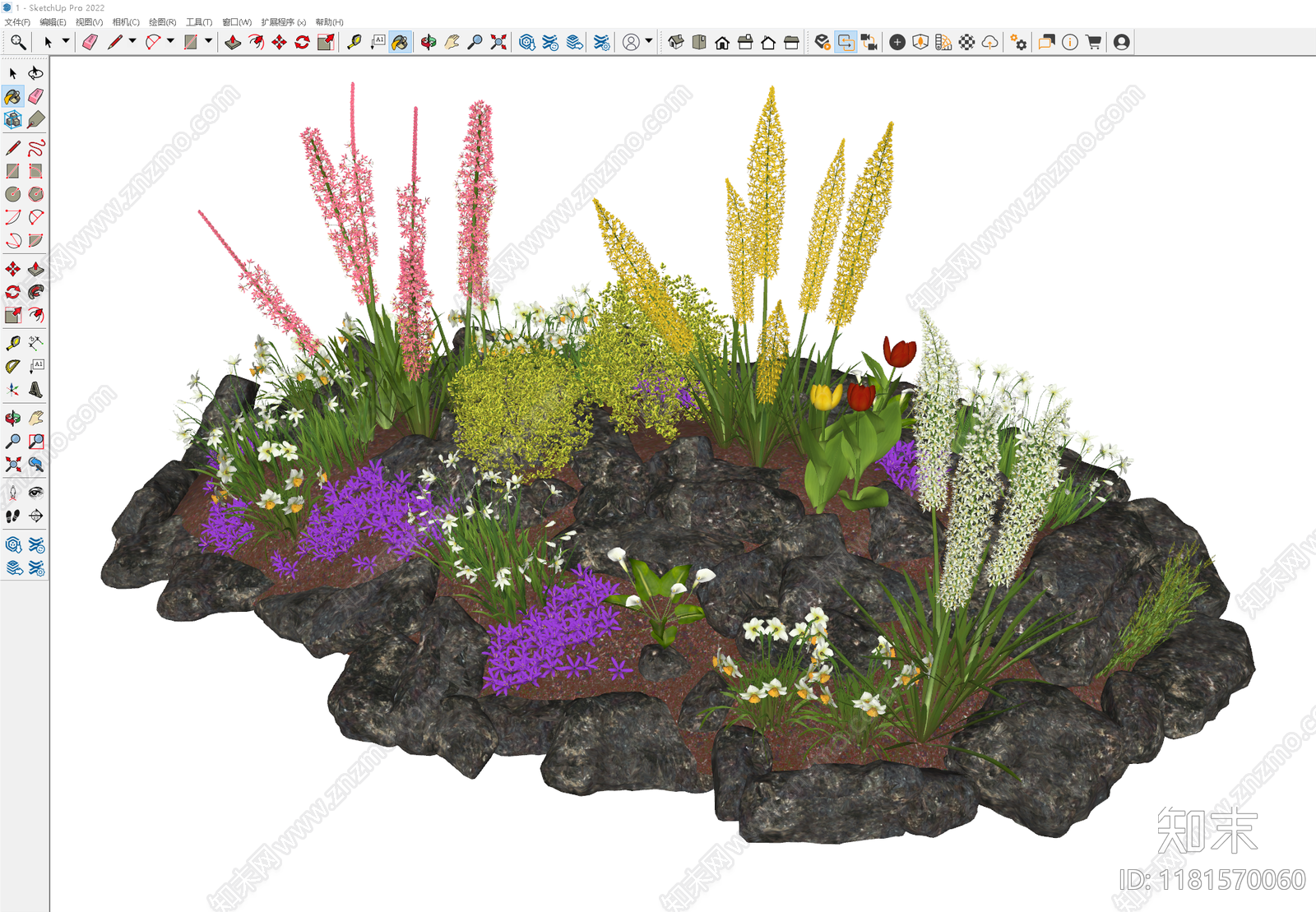1316x912 pixels.
Task: Select the Pie tool in left toolbar
Action: tap(35, 240)
